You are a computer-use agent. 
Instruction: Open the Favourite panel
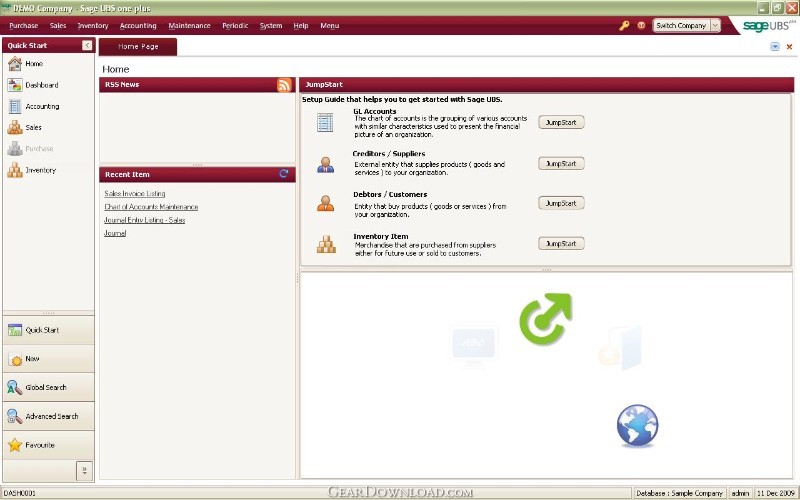[48, 445]
